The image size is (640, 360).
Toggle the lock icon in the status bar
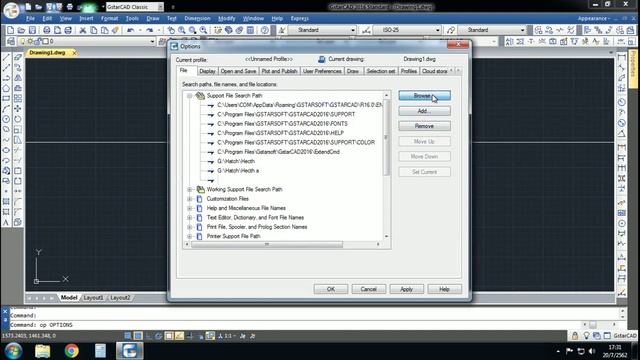pyautogui.click(x=575, y=336)
